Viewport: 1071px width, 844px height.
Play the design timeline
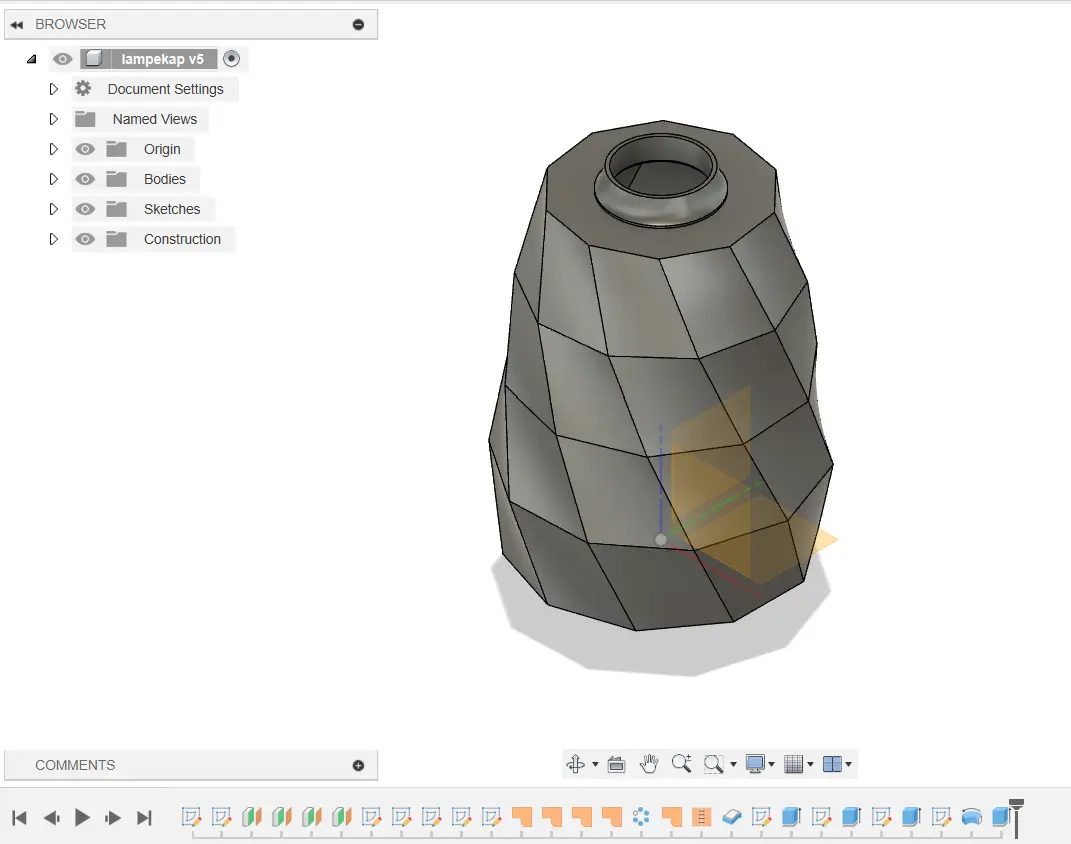point(82,817)
